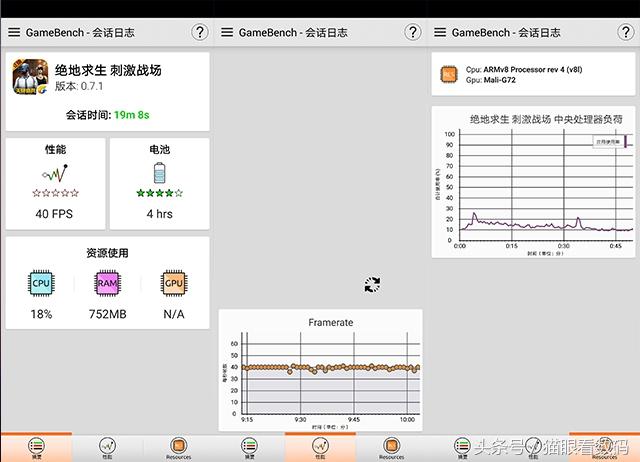Click the legend box in CPU load chart
This screenshot has width=640, height=462.
pyautogui.click(x=609, y=142)
